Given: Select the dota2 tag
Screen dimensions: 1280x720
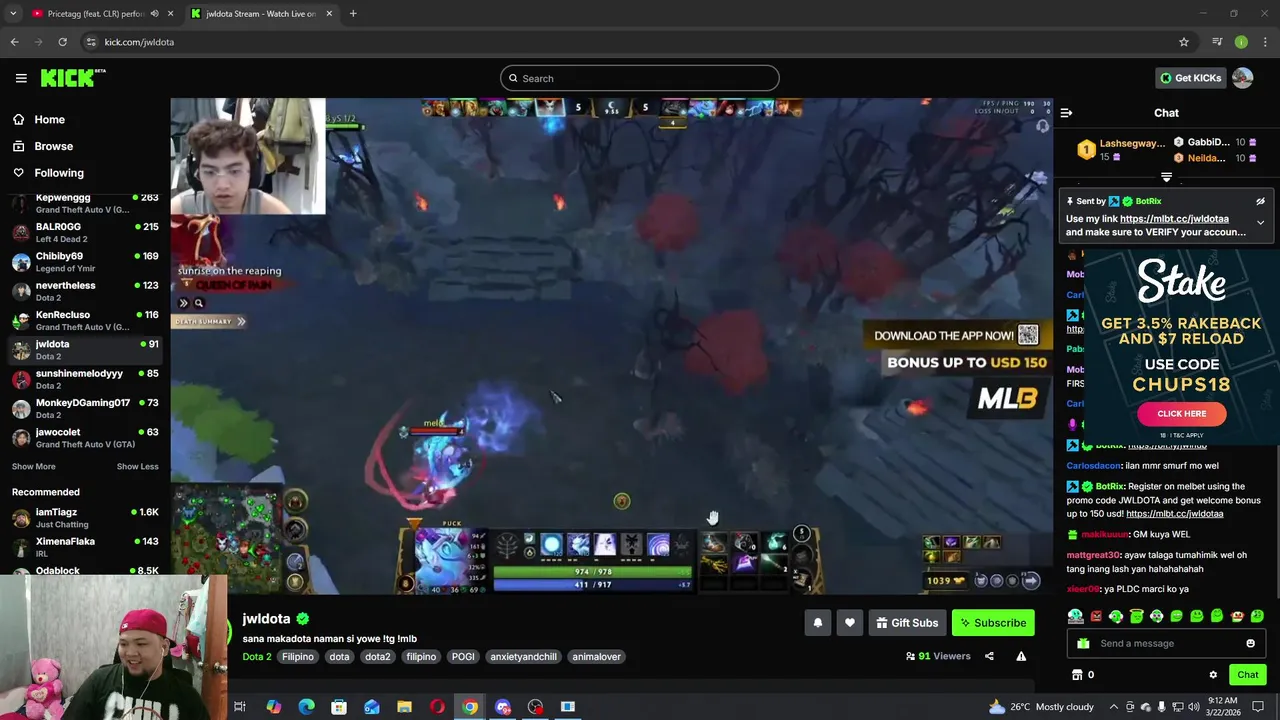Looking at the screenshot, I should tap(377, 657).
